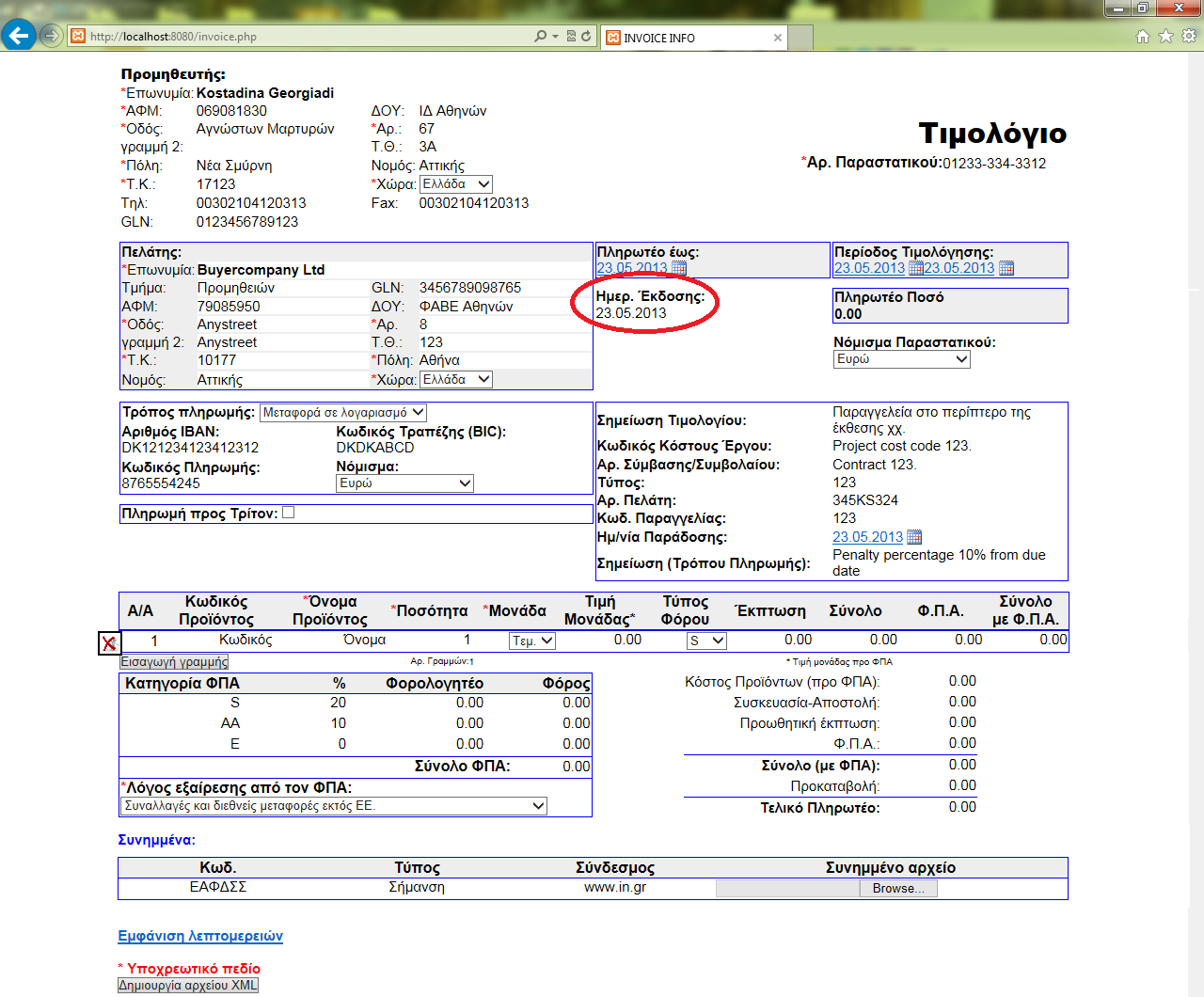This screenshot has width=1204, height=997.
Task: Open a new blank tab
Action: (800, 39)
